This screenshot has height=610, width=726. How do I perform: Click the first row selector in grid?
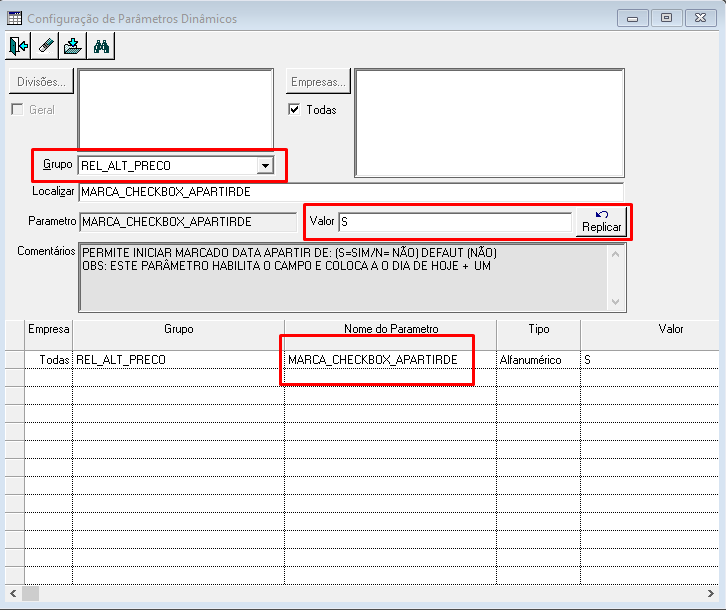point(15,360)
